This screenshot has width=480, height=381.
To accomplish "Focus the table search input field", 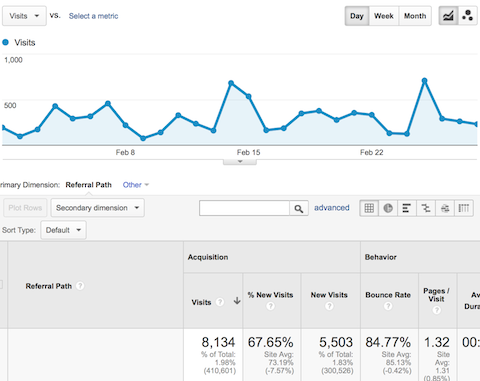I will 244,208.
